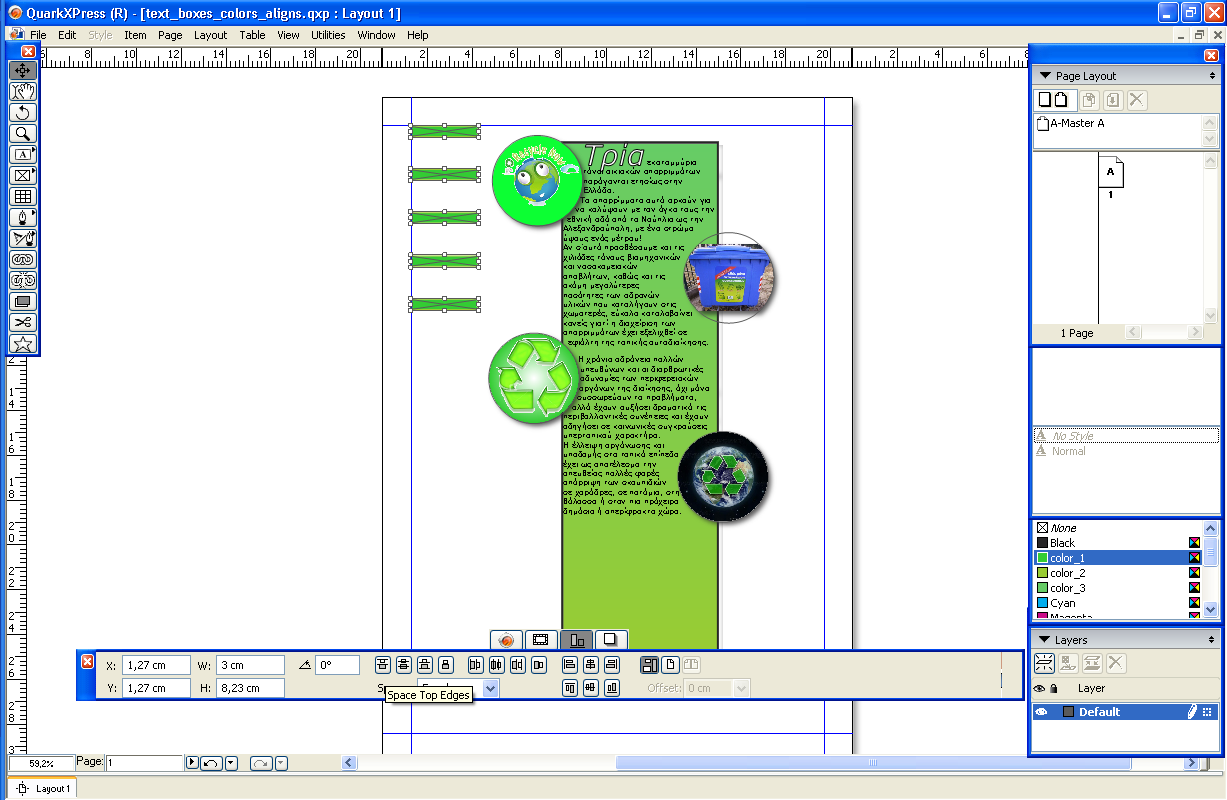Click the X position field
The width and height of the screenshot is (1227, 800).
(x=157, y=665)
